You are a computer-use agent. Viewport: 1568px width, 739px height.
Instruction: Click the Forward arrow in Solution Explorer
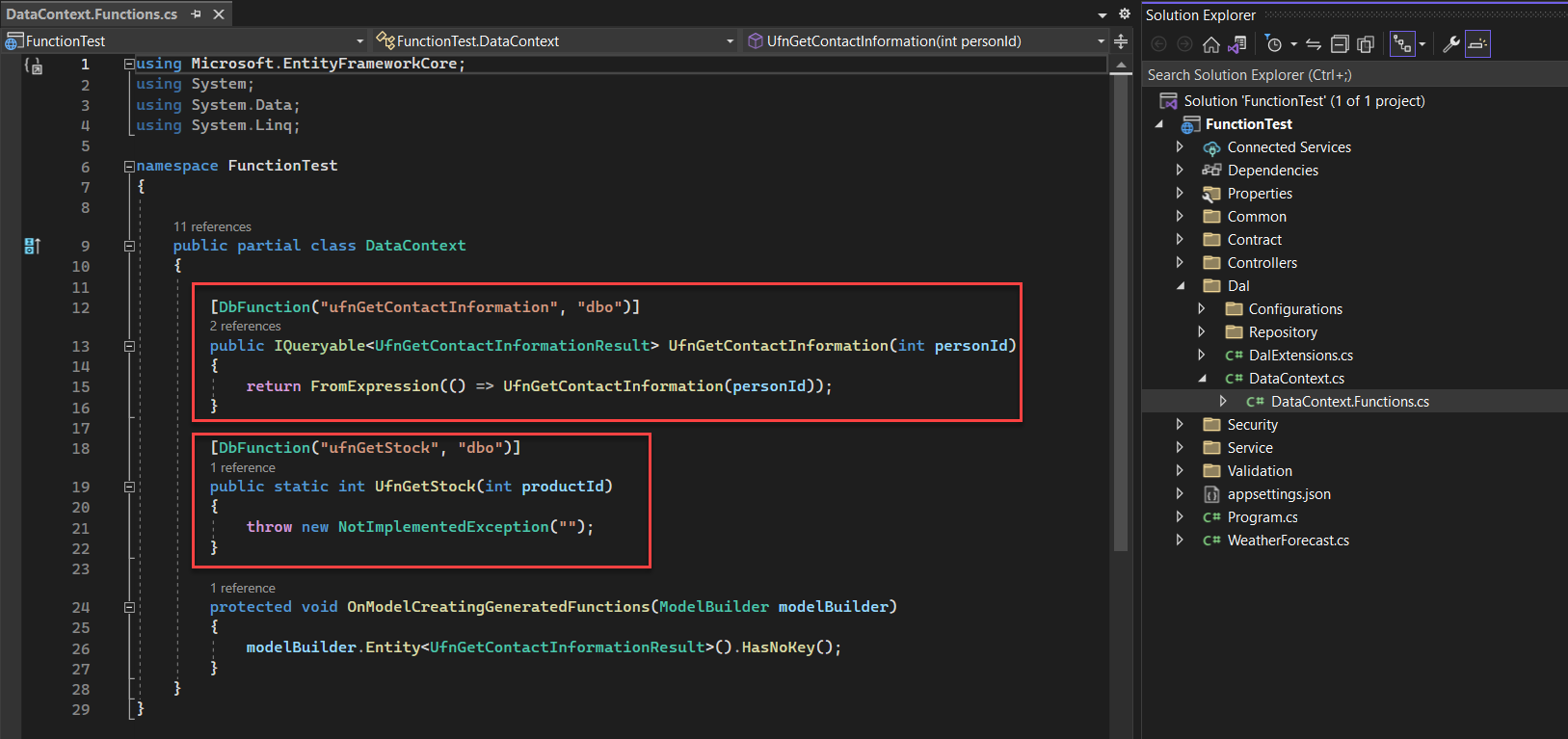[x=1185, y=44]
